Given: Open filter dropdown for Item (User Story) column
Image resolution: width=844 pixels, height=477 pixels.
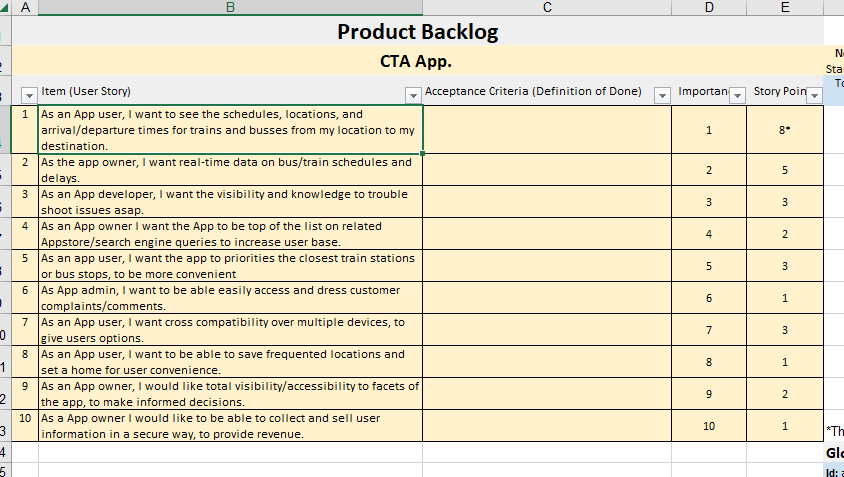Looking at the screenshot, I should click(413, 95).
